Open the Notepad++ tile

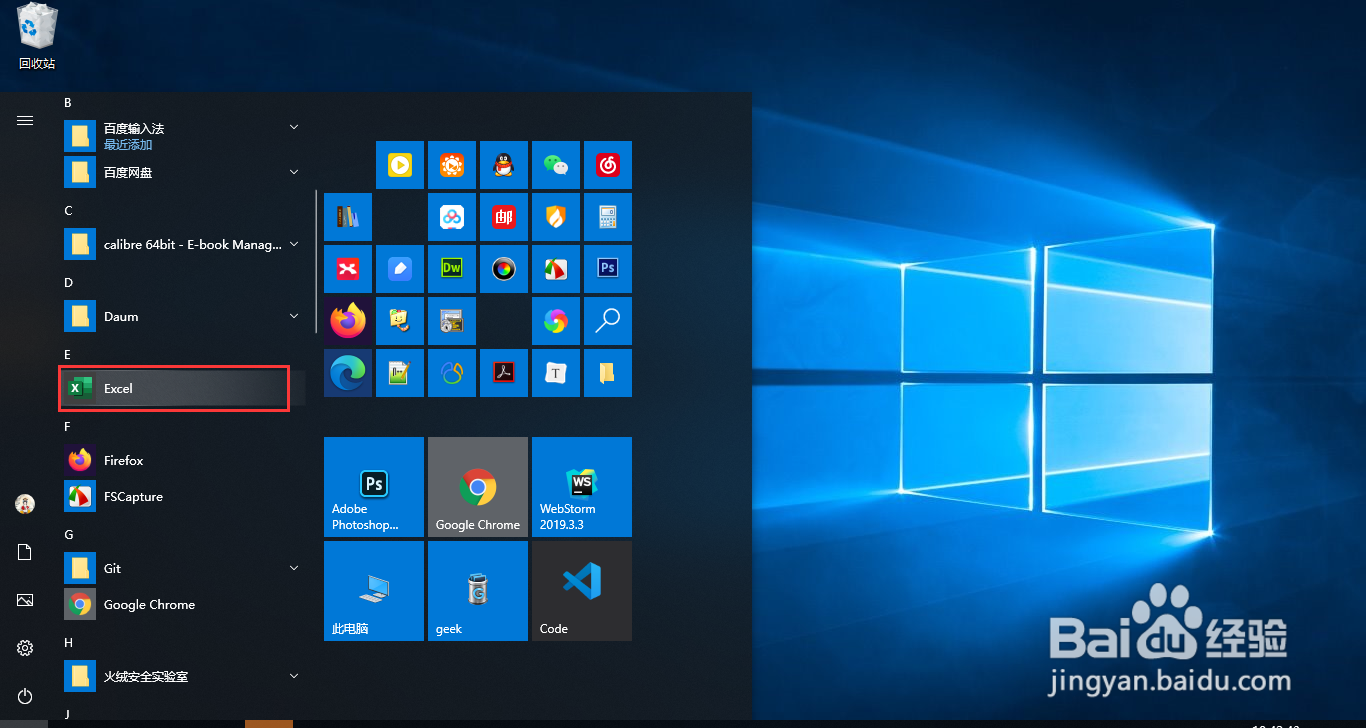coord(400,373)
